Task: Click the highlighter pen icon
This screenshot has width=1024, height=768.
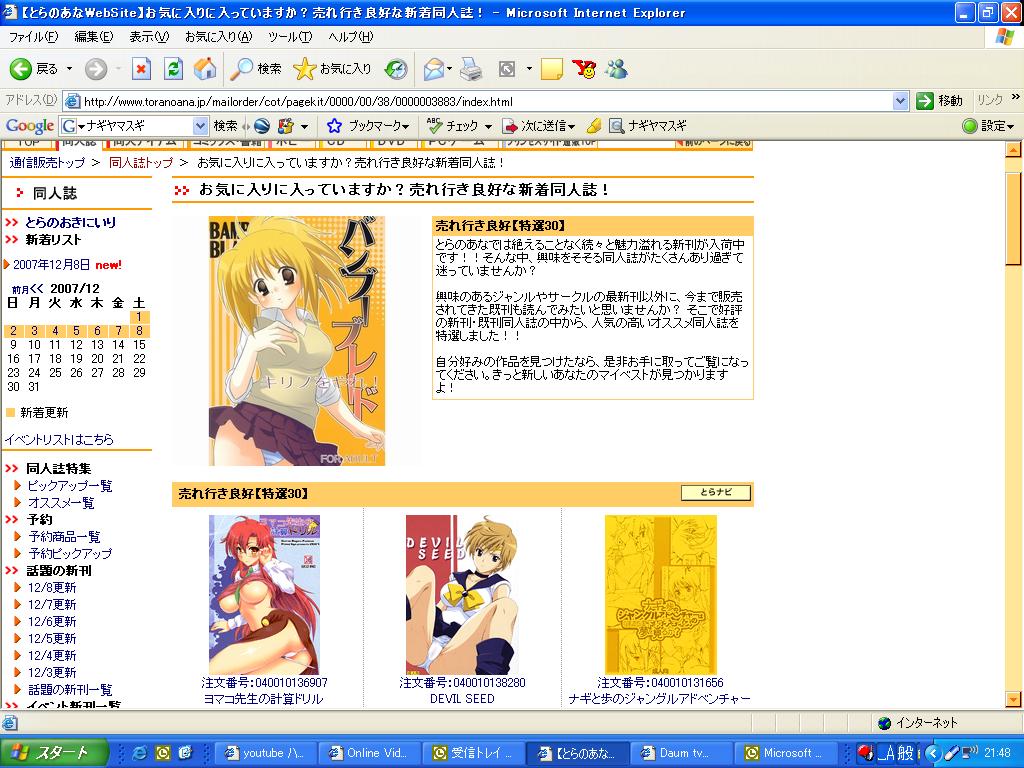Action: coord(594,125)
